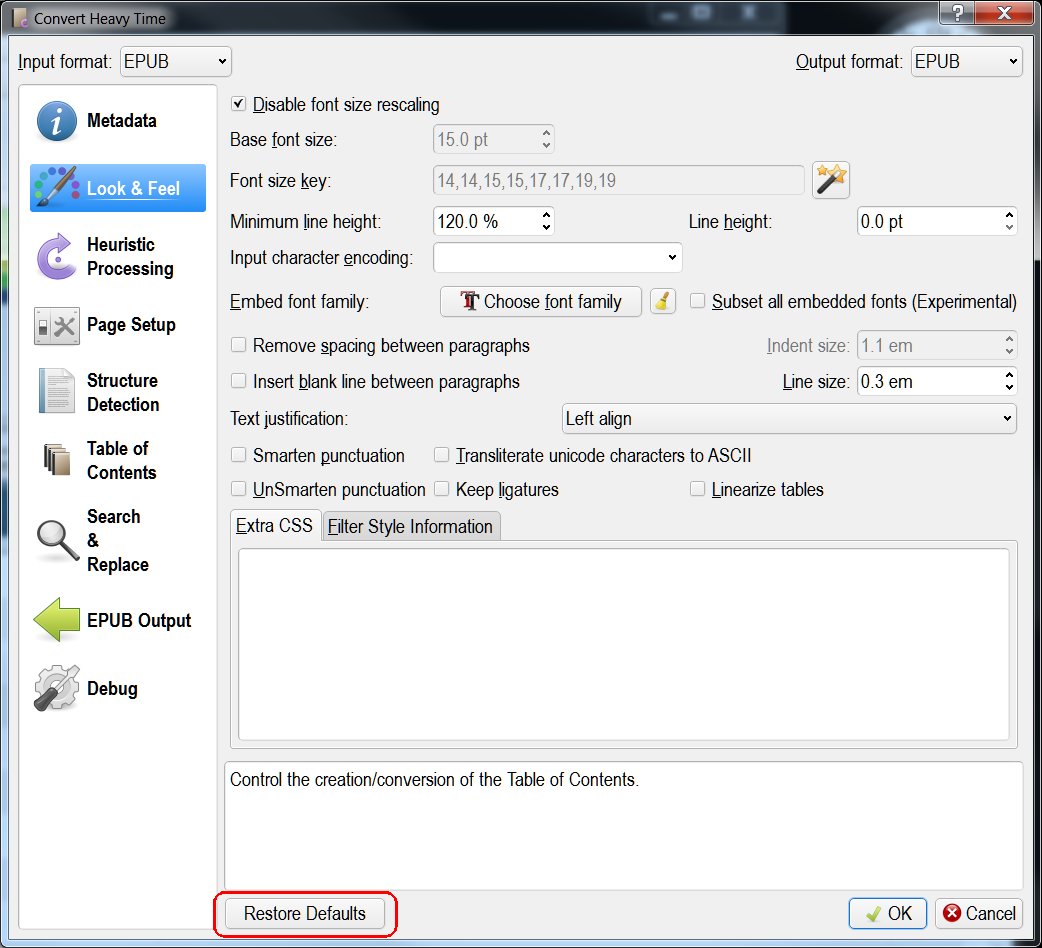This screenshot has width=1042, height=948.
Task: Open Table of Contents books icon
Action: coord(56,460)
